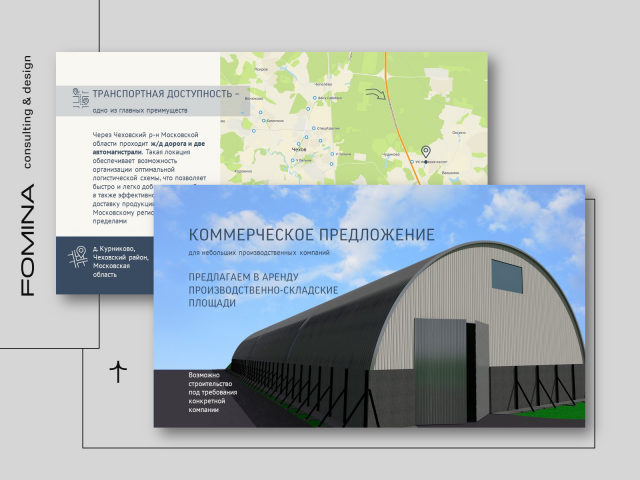
Task: Click the caption Возможно строительство под требования
Action: [213, 384]
